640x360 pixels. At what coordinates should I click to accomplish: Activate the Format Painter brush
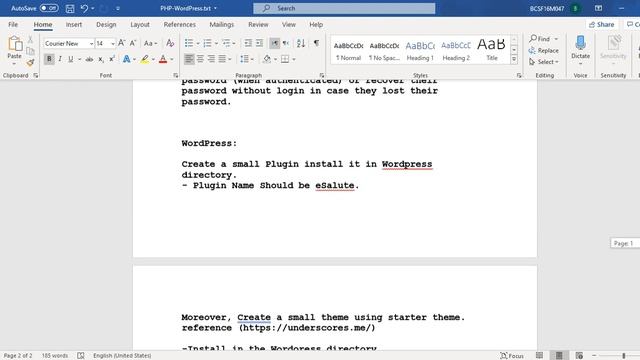(x=30, y=62)
